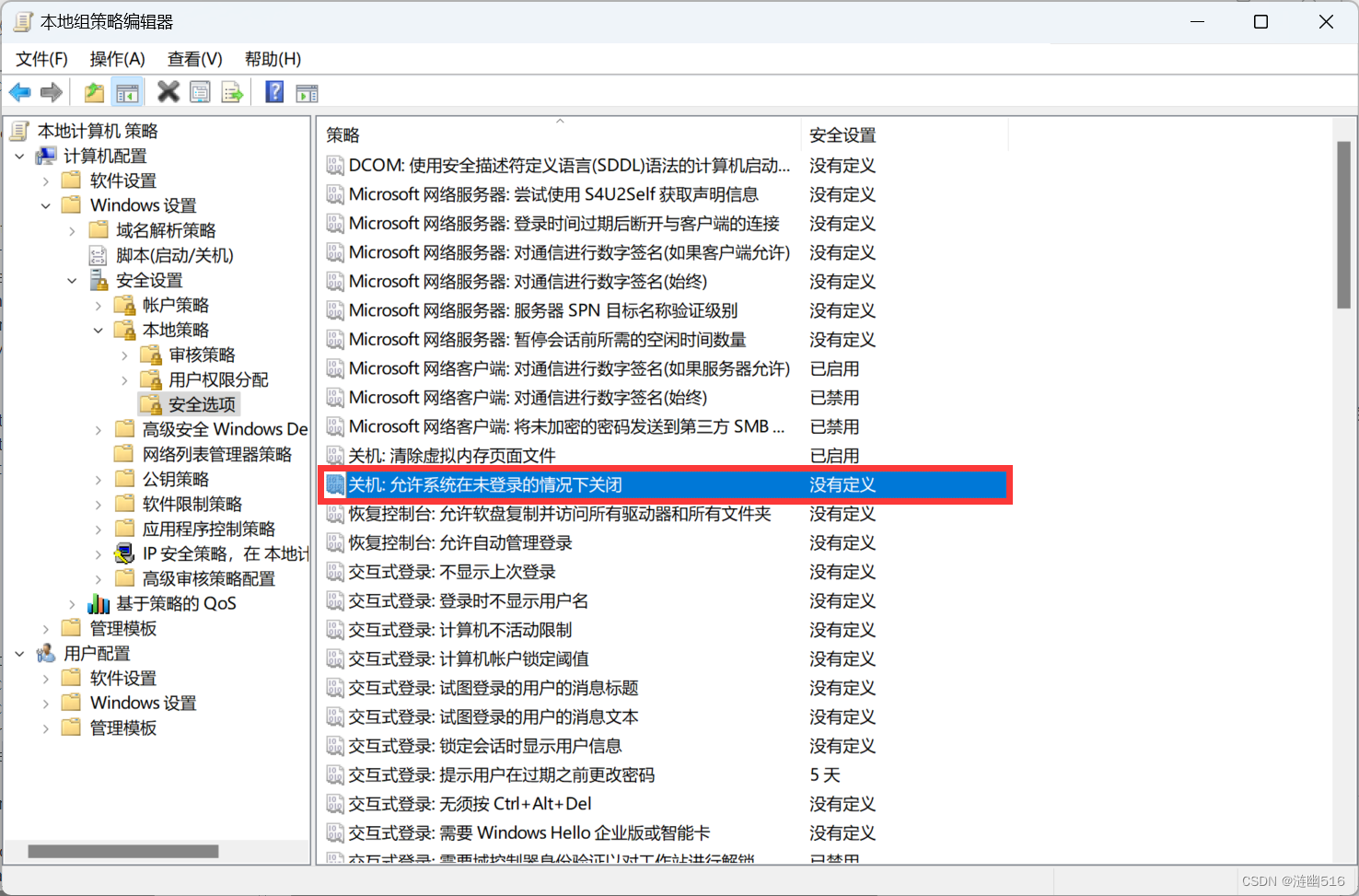1359x896 pixels.
Task: Select policy 交互式登录: 计算机帐户锁定阈值
Action: point(468,658)
